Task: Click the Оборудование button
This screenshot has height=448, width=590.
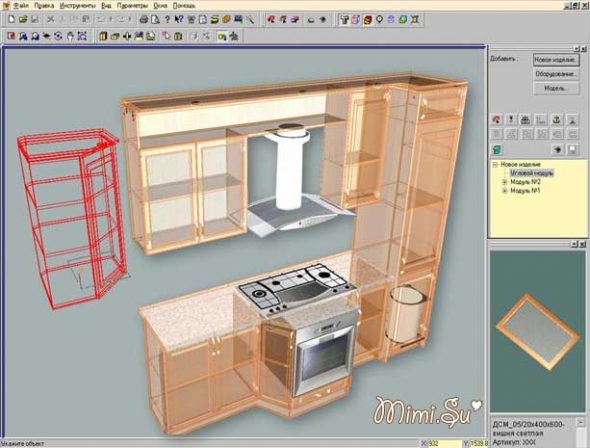Action: pyautogui.click(x=556, y=74)
